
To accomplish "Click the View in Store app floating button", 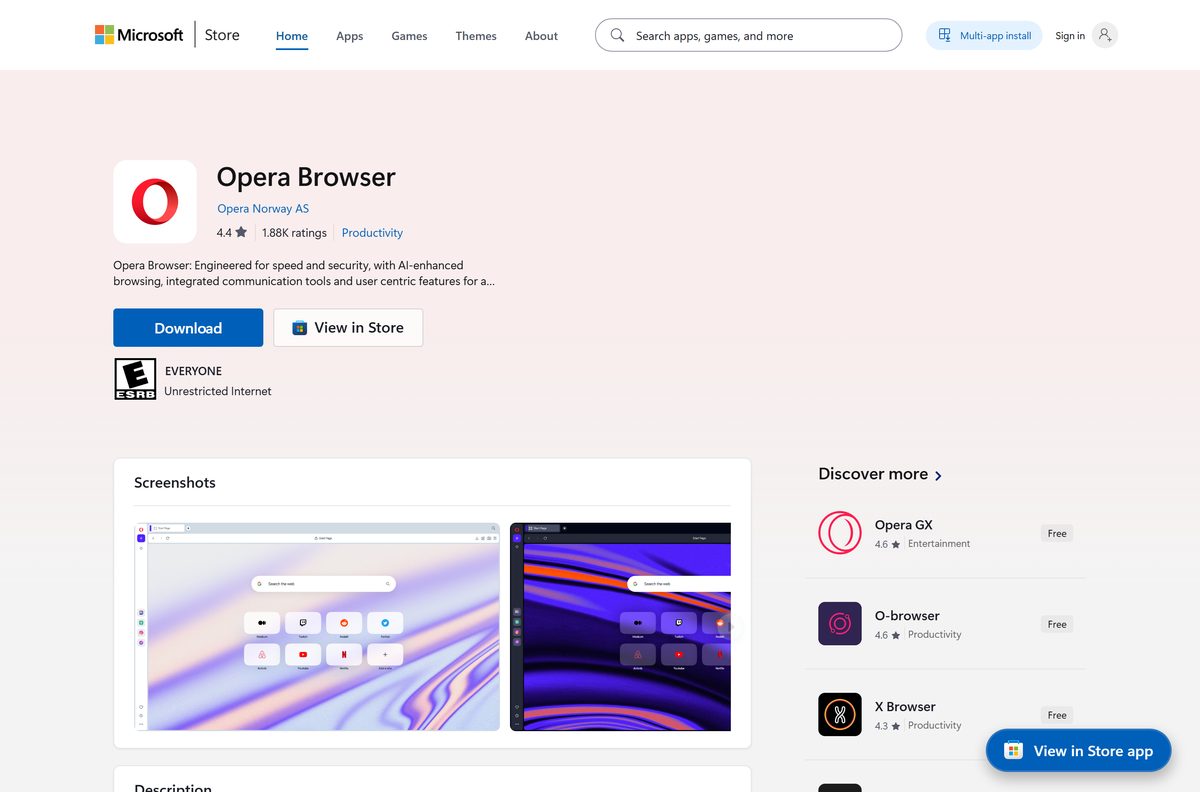I will 1078,751.
